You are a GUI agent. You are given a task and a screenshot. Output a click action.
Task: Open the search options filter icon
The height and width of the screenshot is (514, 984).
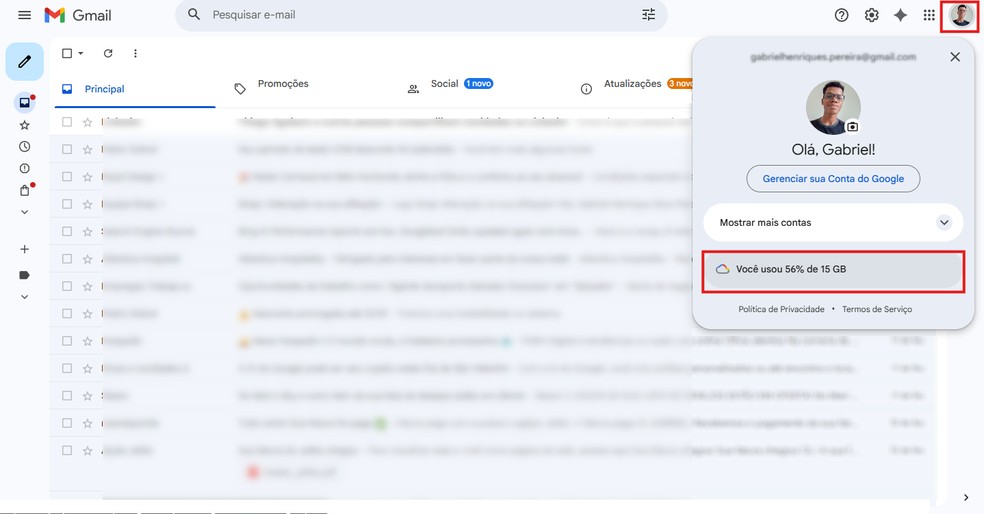pos(648,14)
